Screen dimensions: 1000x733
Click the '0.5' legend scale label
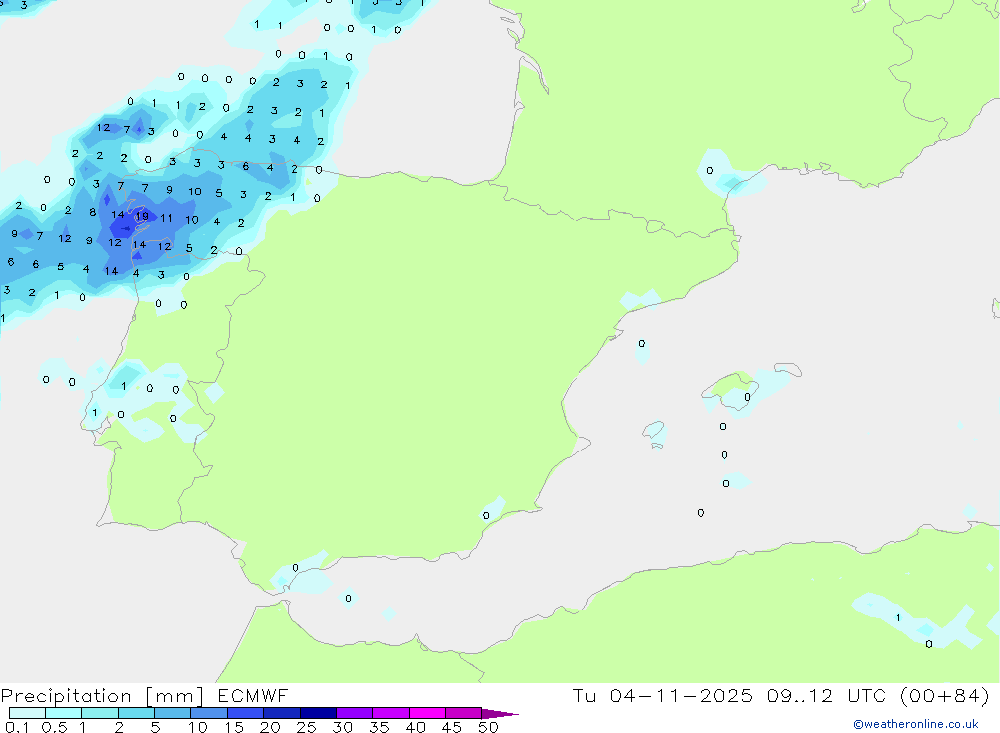54,727
